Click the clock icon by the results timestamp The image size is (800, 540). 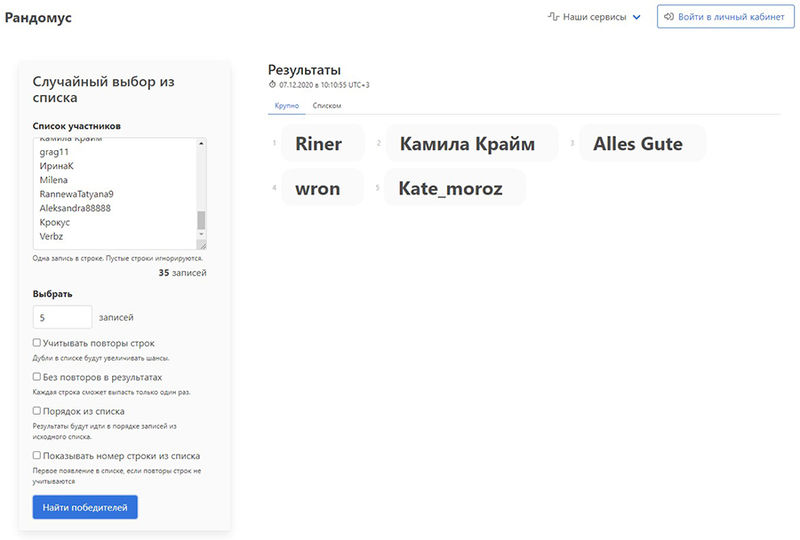tap(272, 85)
